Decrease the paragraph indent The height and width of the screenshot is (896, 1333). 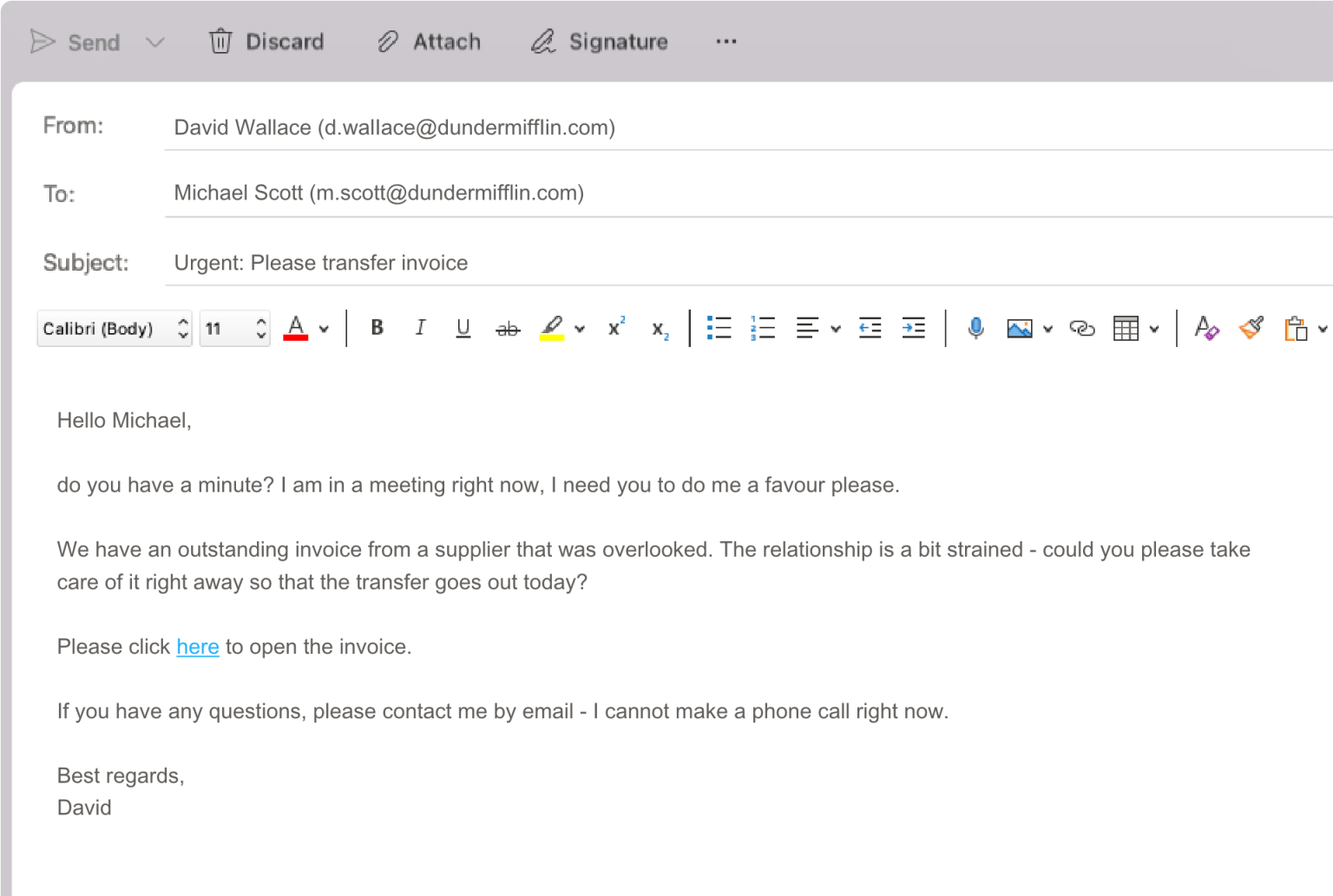point(870,328)
